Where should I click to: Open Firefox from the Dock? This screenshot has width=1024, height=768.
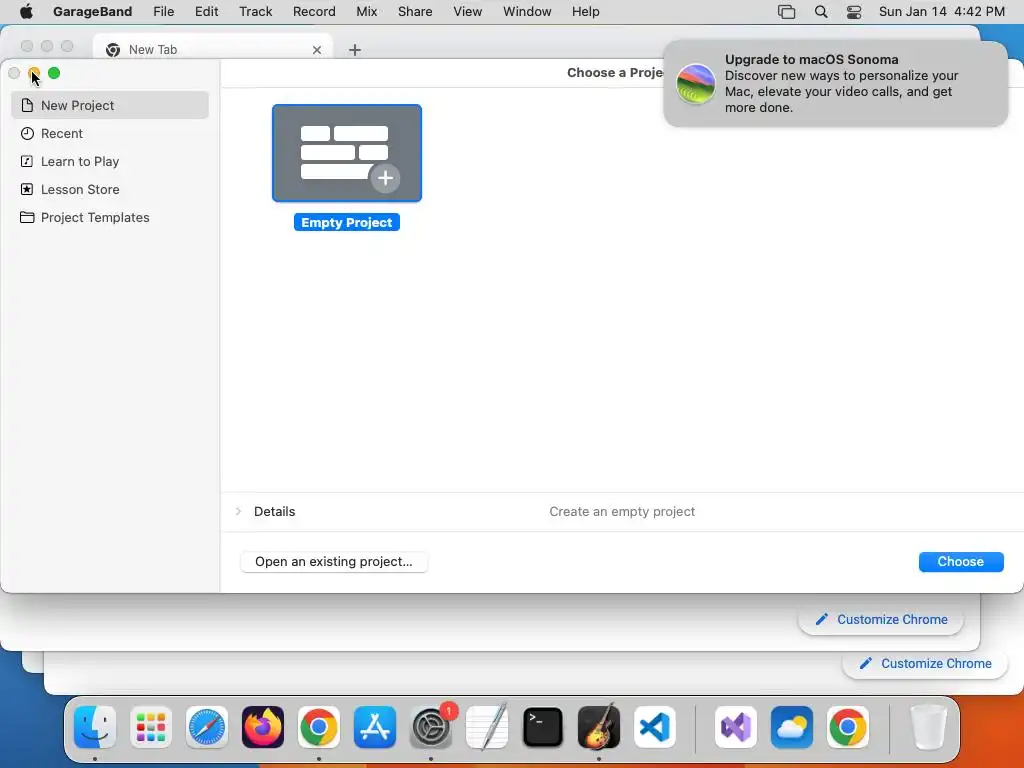coord(263,727)
